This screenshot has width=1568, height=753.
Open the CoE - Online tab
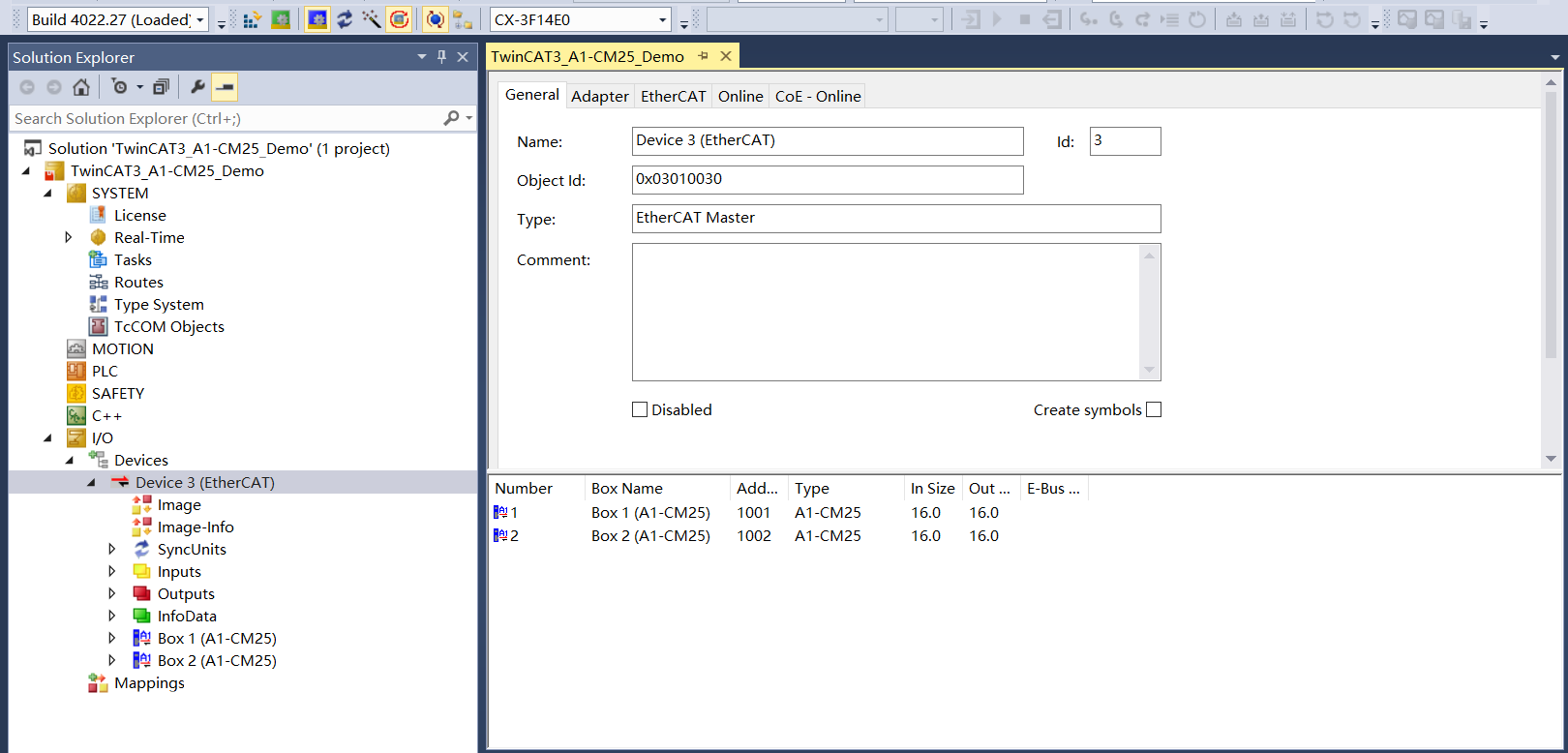coord(818,96)
